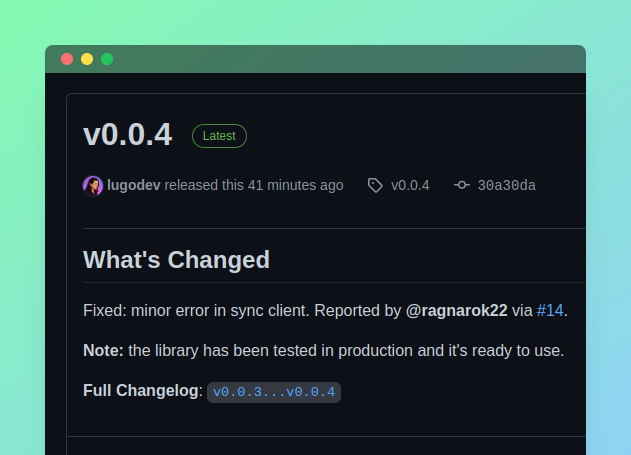Image resolution: width=631 pixels, height=455 pixels.
Task: Click the yellow minimize window dot
Action: pos(87,59)
